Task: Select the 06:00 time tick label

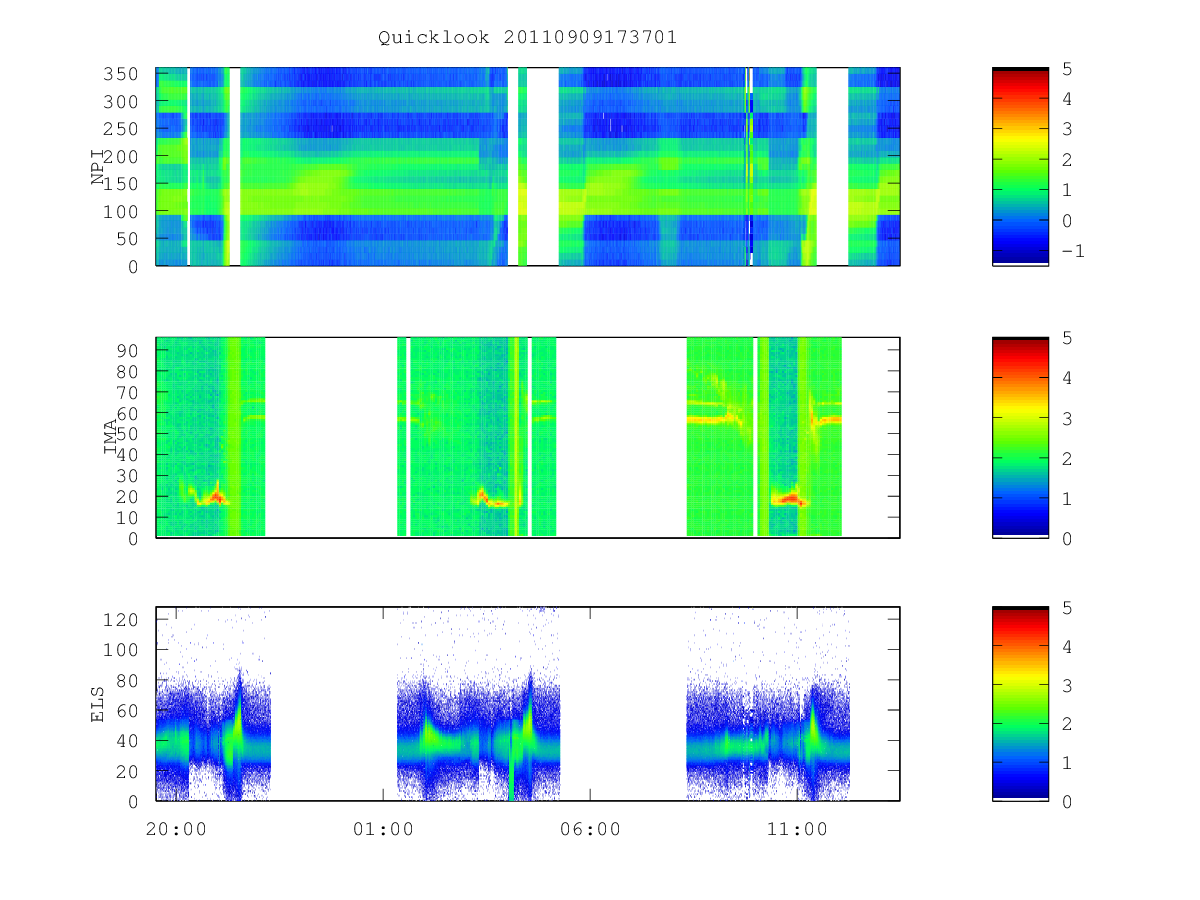Action: click(590, 829)
